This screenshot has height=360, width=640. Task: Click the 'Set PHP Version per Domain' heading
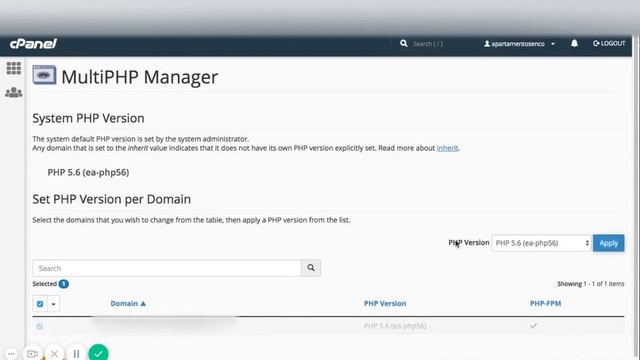pyautogui.click(x=111, y=199)
